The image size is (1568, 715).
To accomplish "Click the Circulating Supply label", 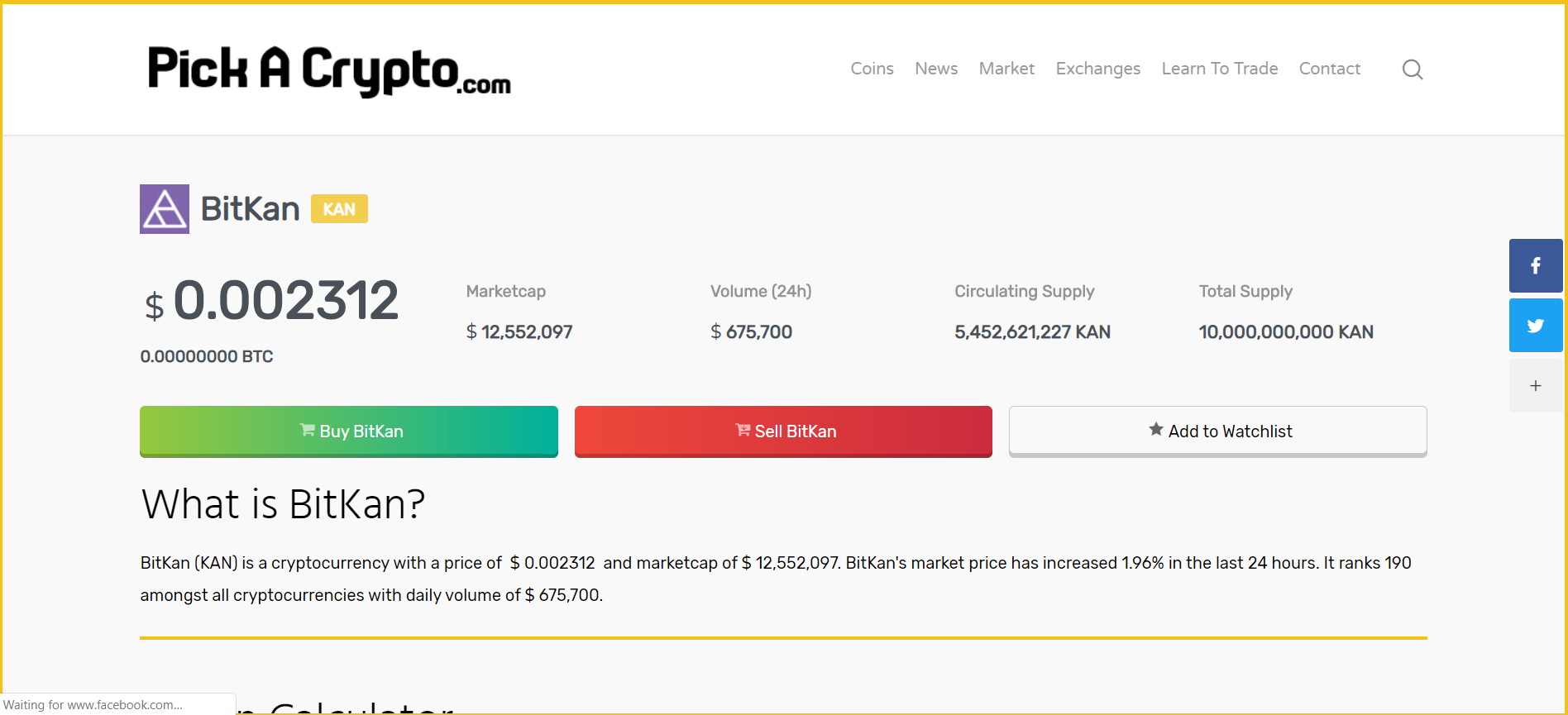I will pos(1025,291).
